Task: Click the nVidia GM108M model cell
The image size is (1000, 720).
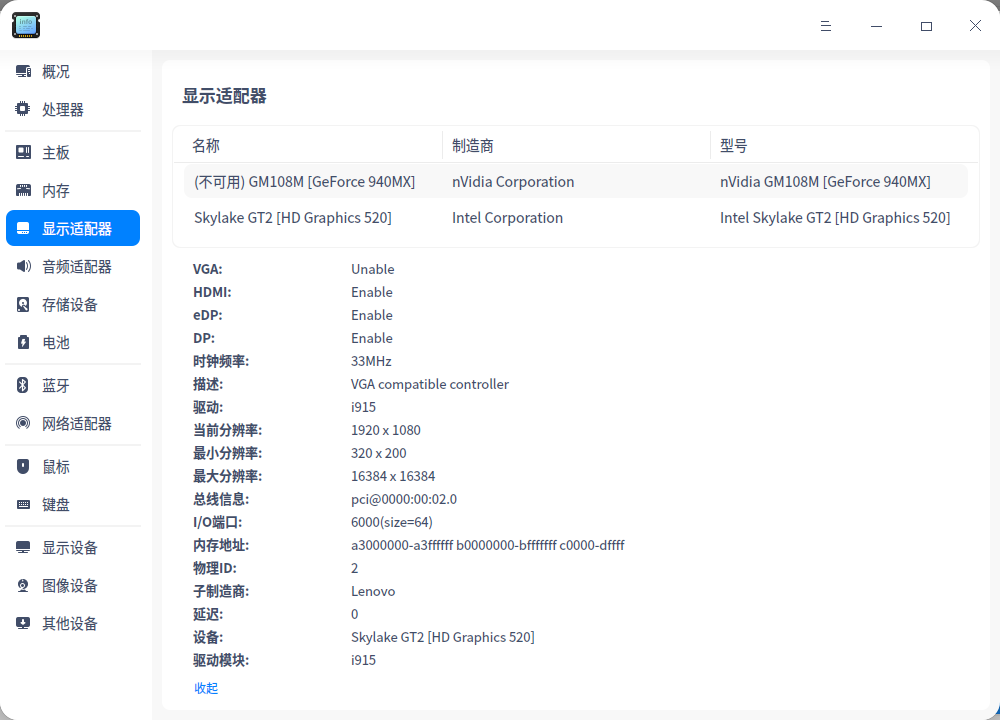Action: [825, 182]
